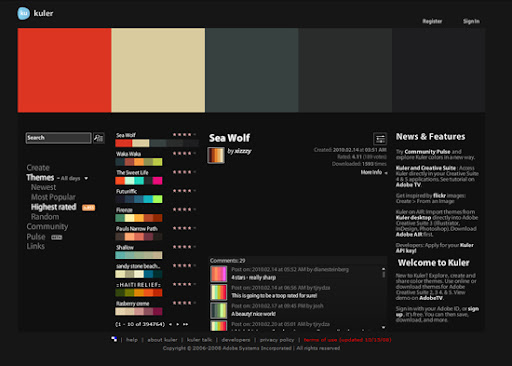
Task: Click dianesteinberg comment avatar thumbnail
Action: coord(219,274)
